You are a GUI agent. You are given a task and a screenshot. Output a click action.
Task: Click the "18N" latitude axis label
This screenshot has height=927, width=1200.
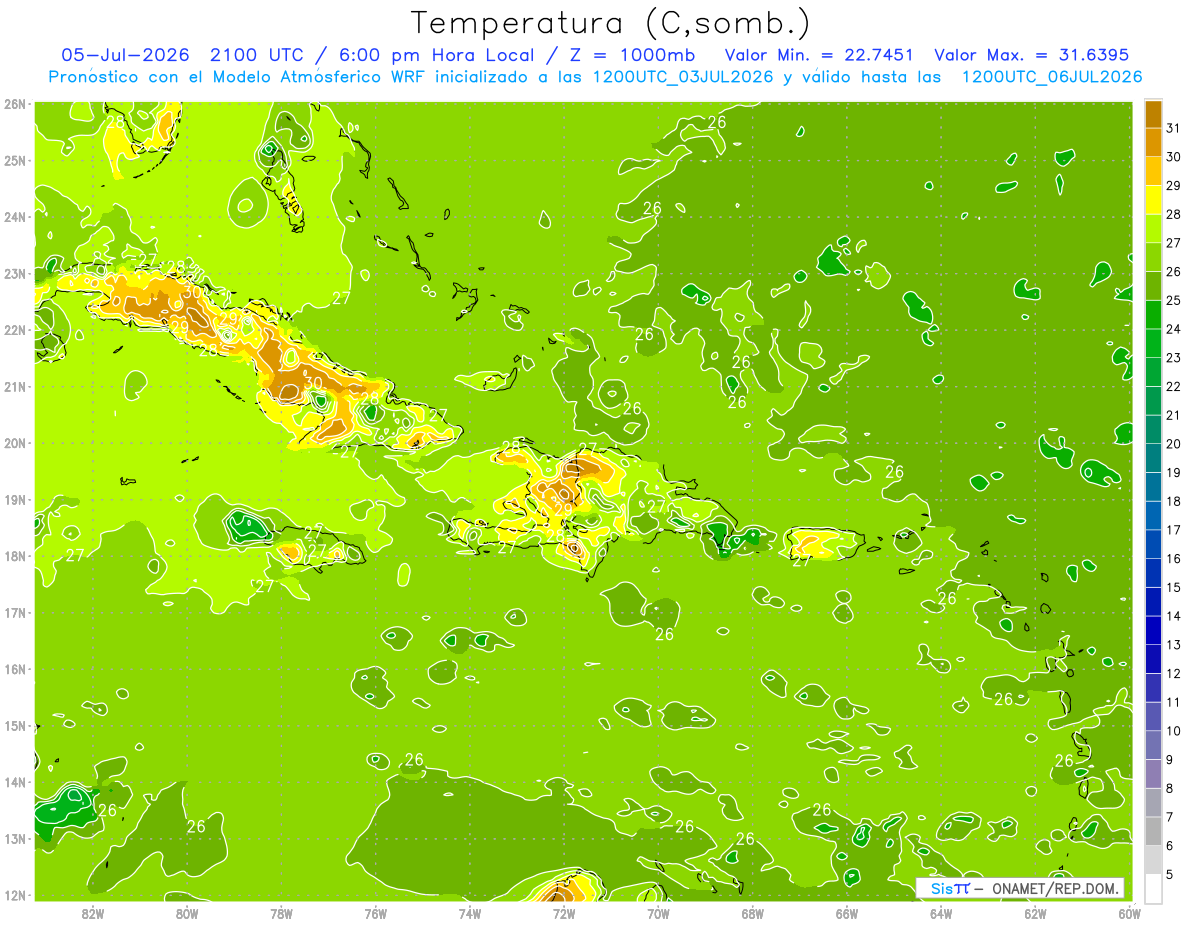coord(15,556)
